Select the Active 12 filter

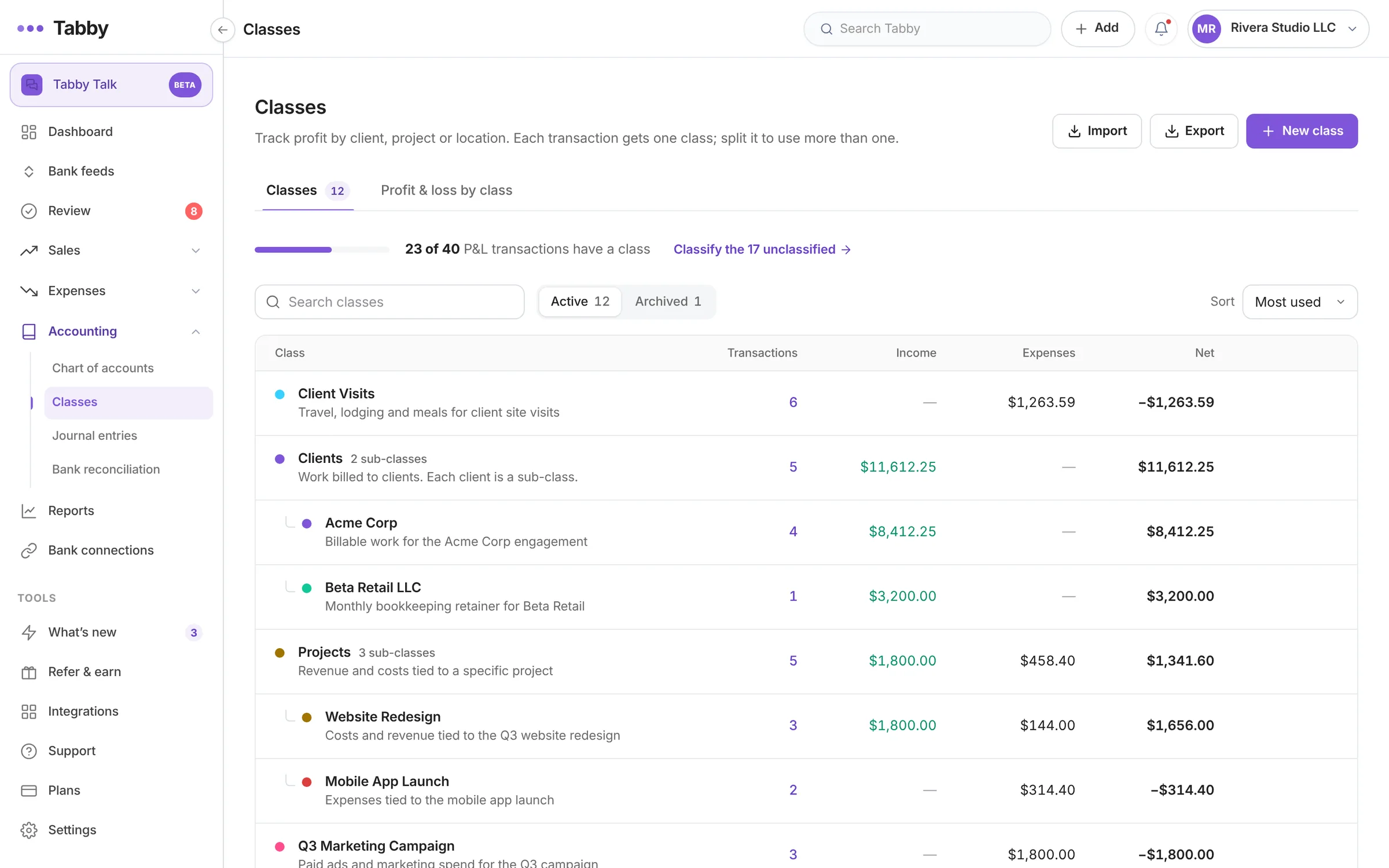tap(580, 301)
